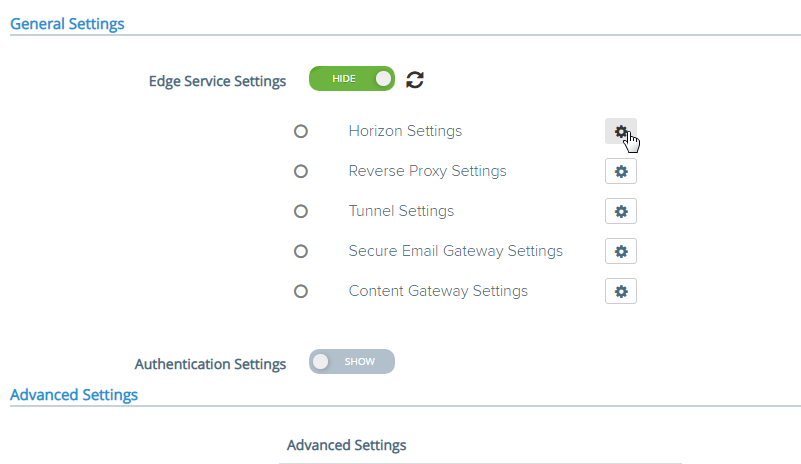Click the Reverse Proxy Settings label
The width and height of the screenshot is (801, 464).
pos(428,171)
